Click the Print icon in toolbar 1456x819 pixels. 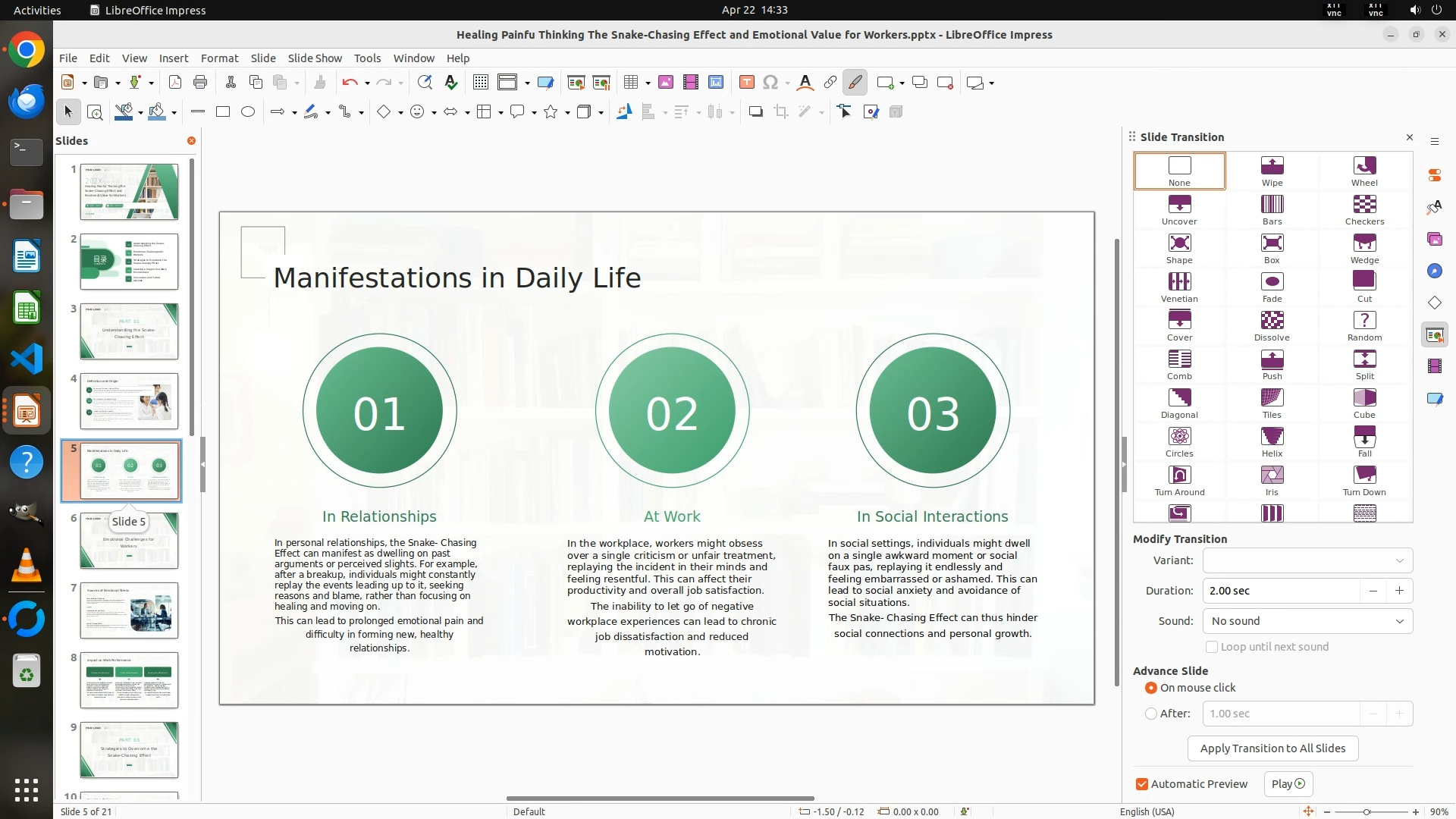point(200,83)
